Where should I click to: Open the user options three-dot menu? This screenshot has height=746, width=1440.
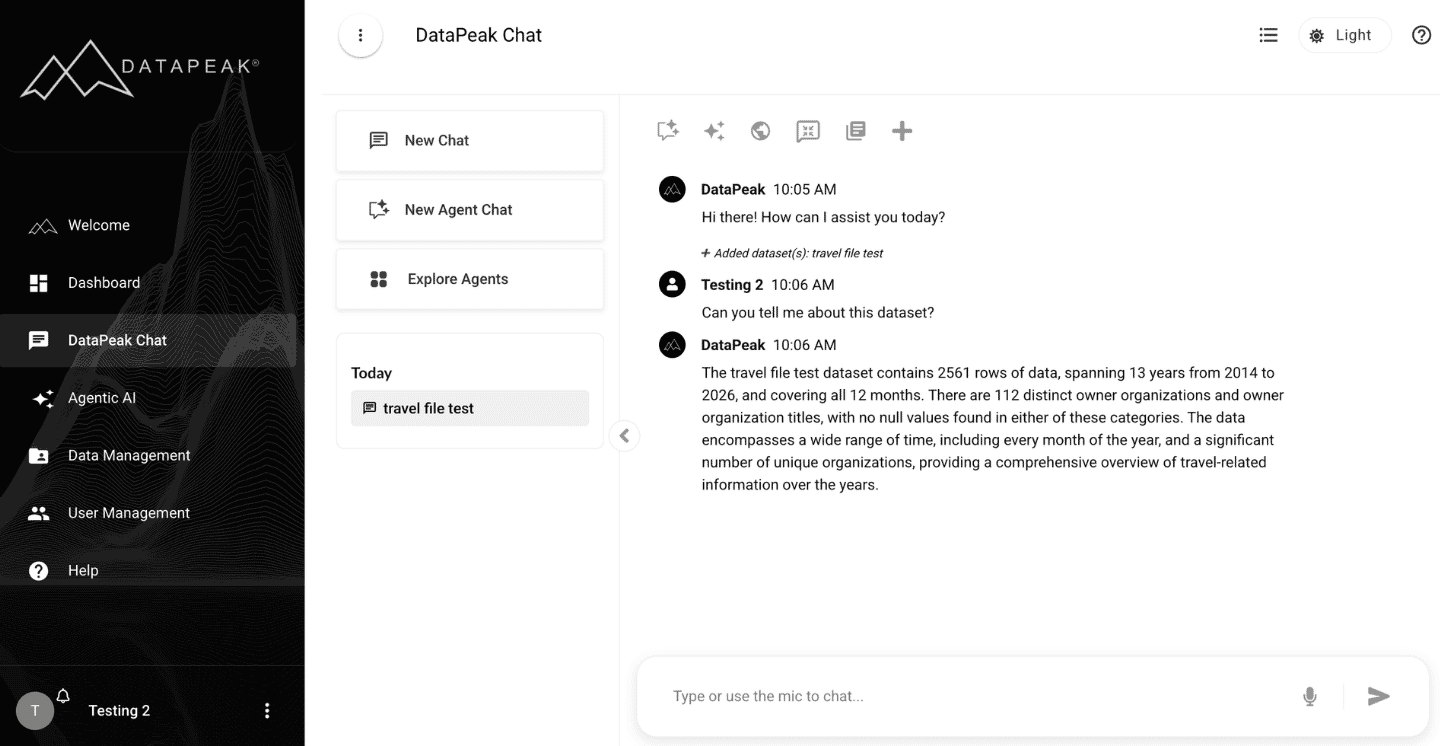coord(267,711)
